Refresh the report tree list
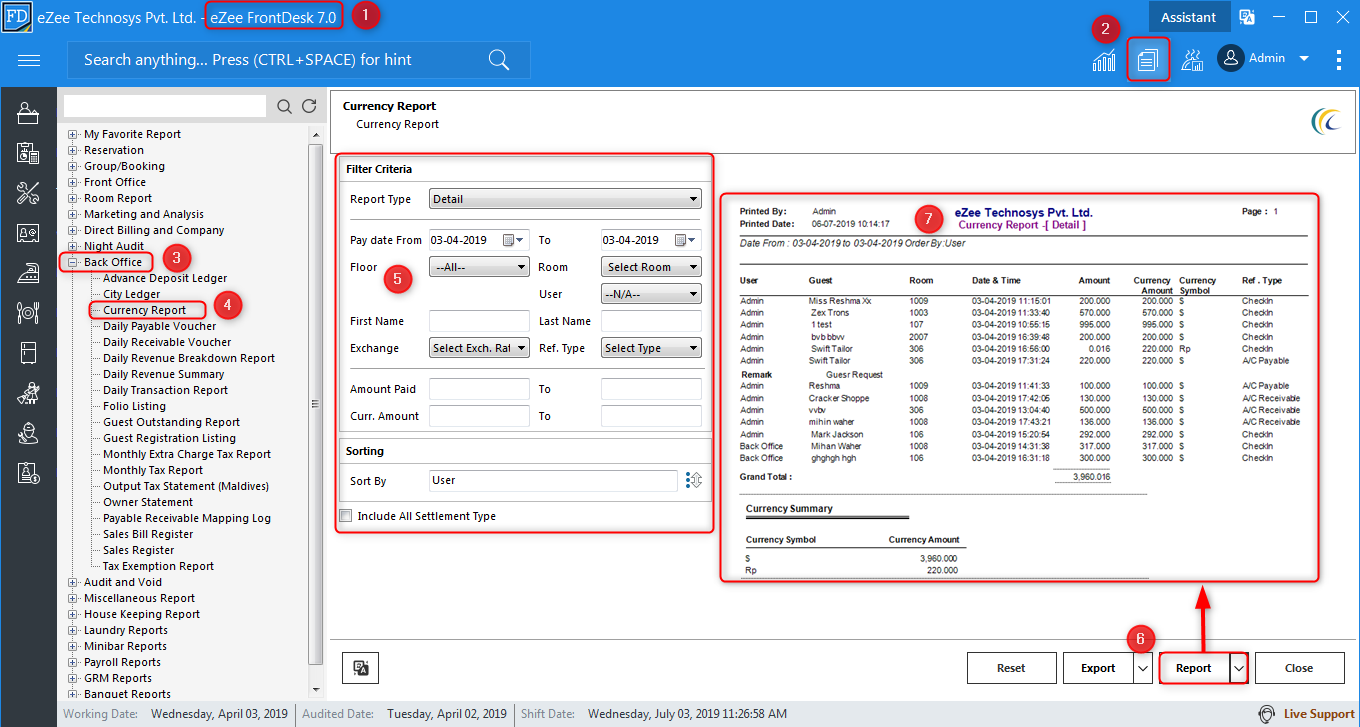The height and width of the screenshot is (727, 1360). pos(309,106)
